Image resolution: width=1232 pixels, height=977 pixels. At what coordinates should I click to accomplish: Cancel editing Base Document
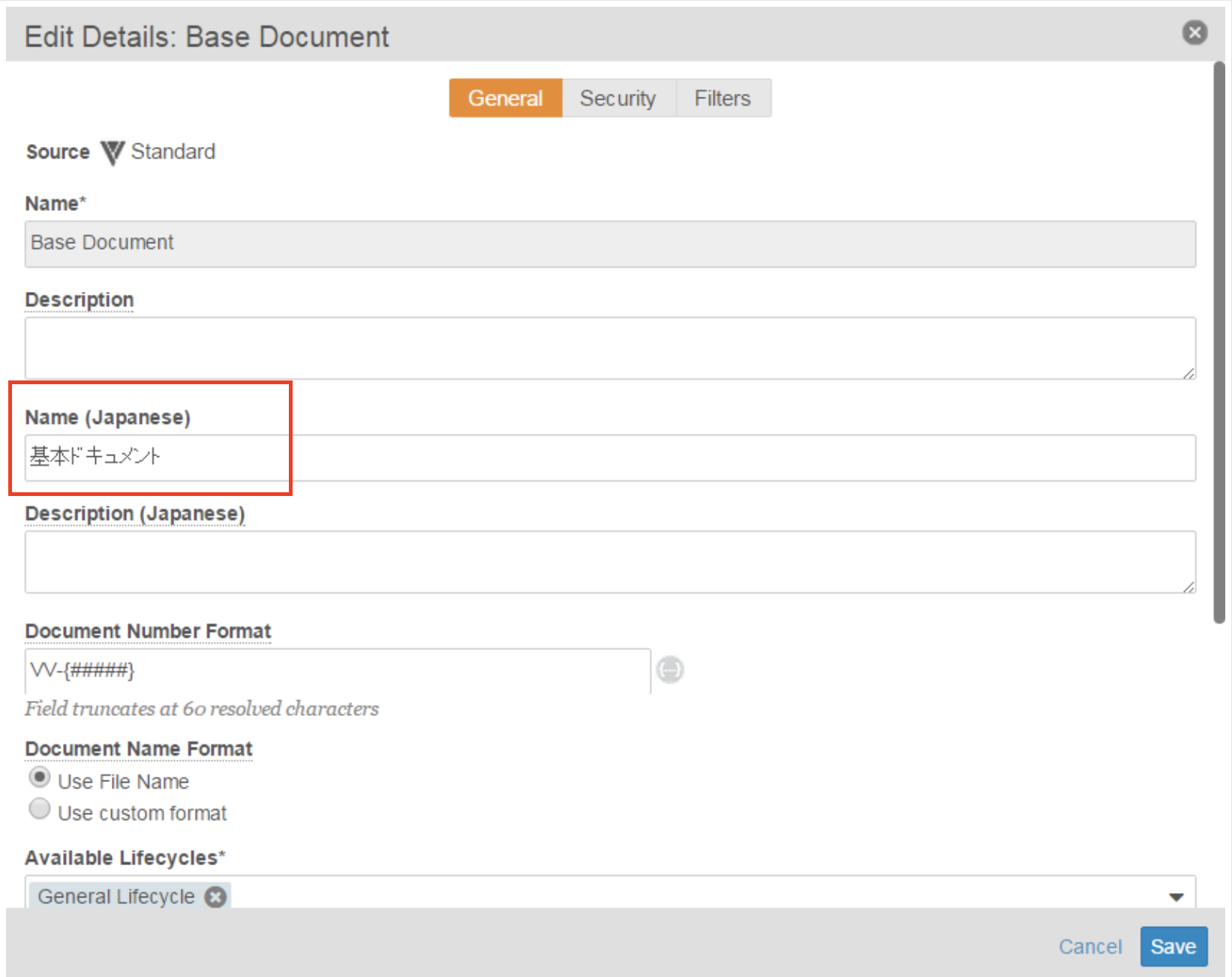(x=1089, y=946)
